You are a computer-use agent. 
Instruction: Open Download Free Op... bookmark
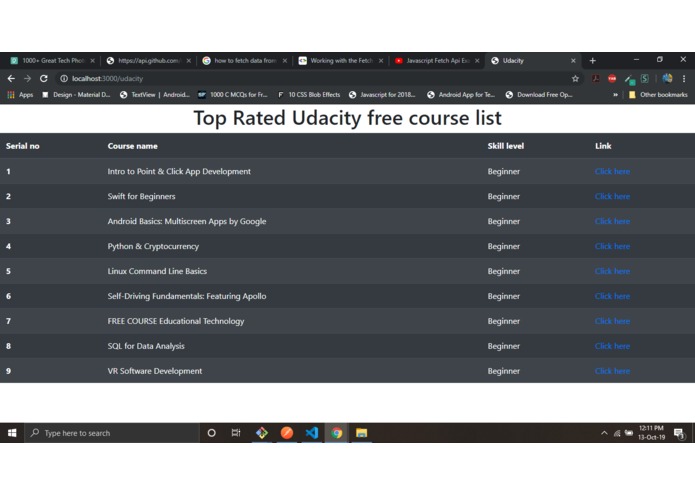[x=539, y=95]
